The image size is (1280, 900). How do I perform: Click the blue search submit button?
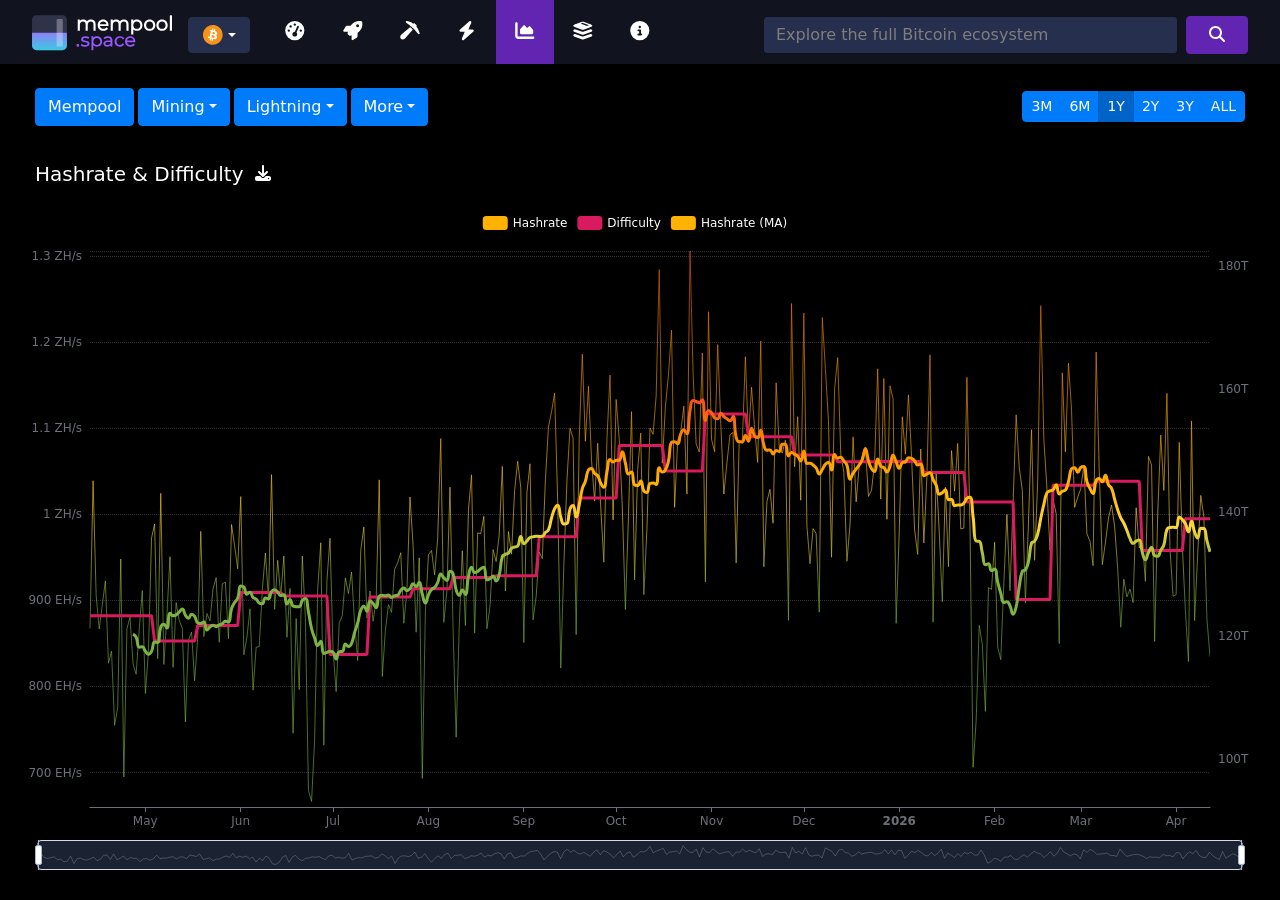(1216, 34)
